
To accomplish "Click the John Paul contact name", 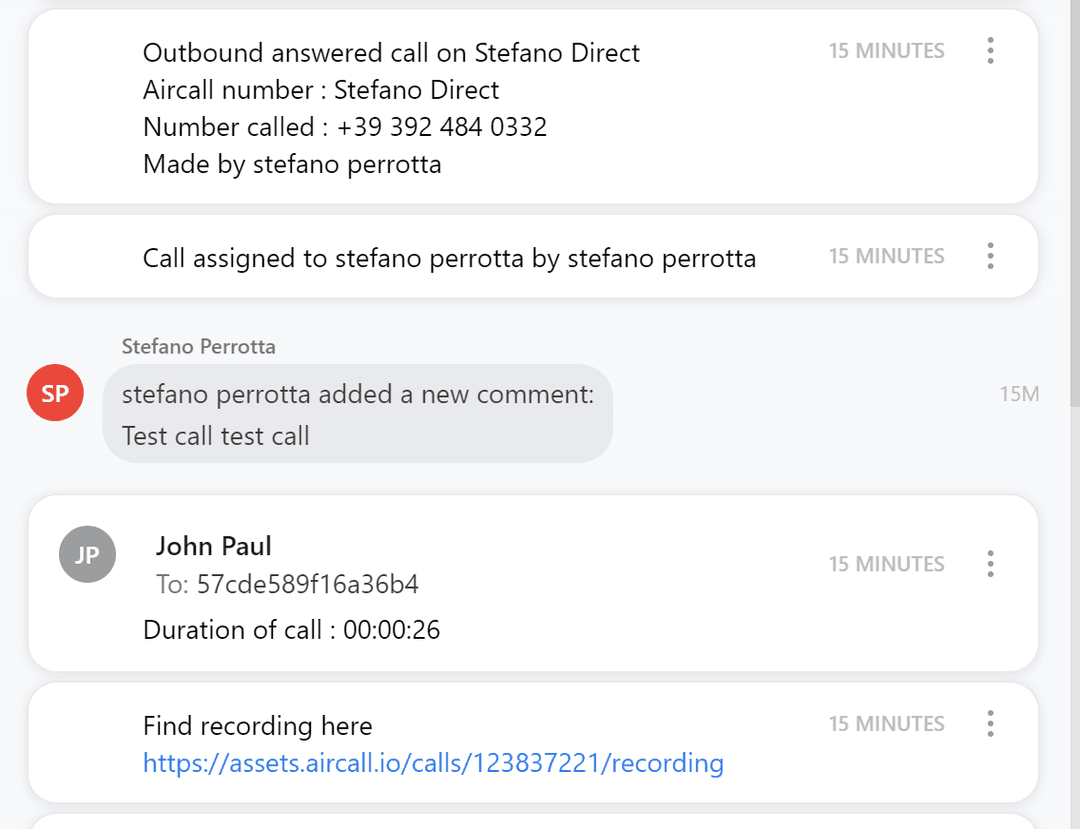I will (214, 546).
